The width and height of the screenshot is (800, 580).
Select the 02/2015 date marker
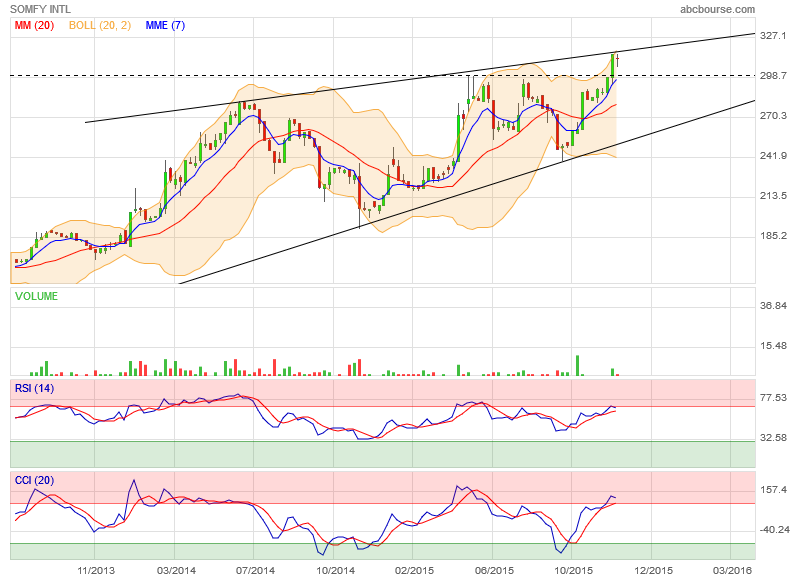pos(413,570)
